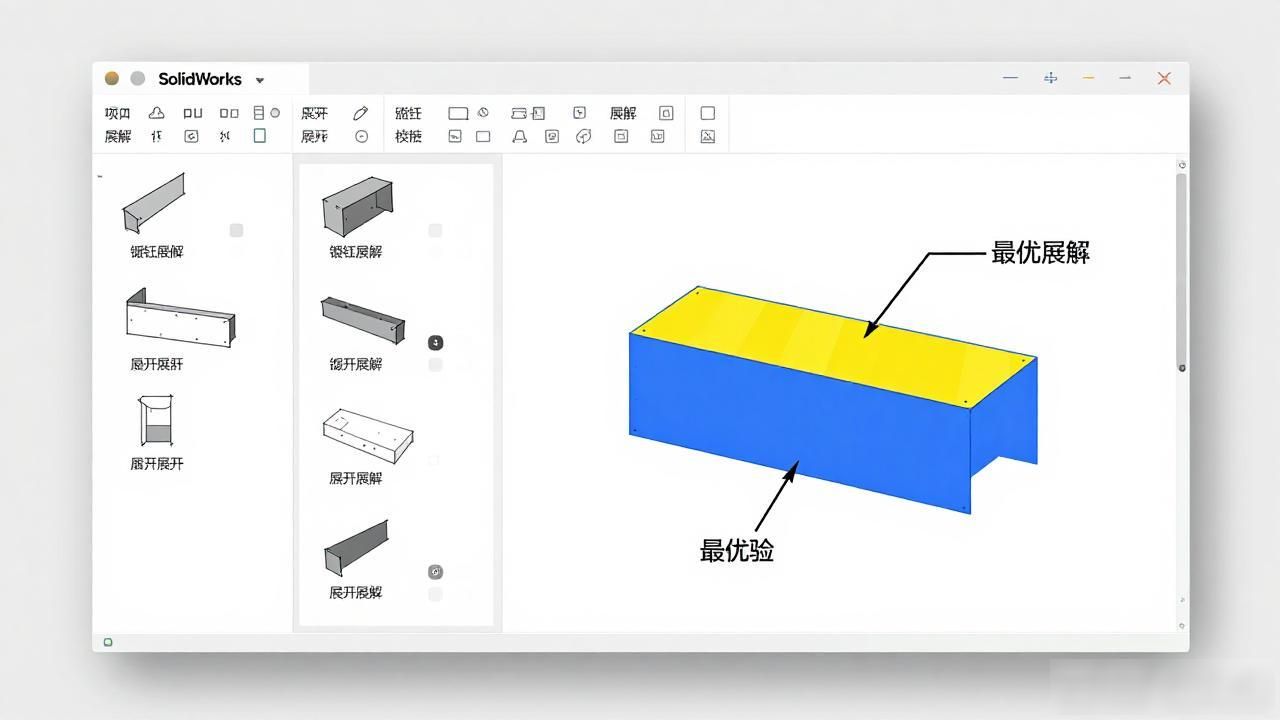Click the 最优展解 label in the viewport

point(1040,253)
